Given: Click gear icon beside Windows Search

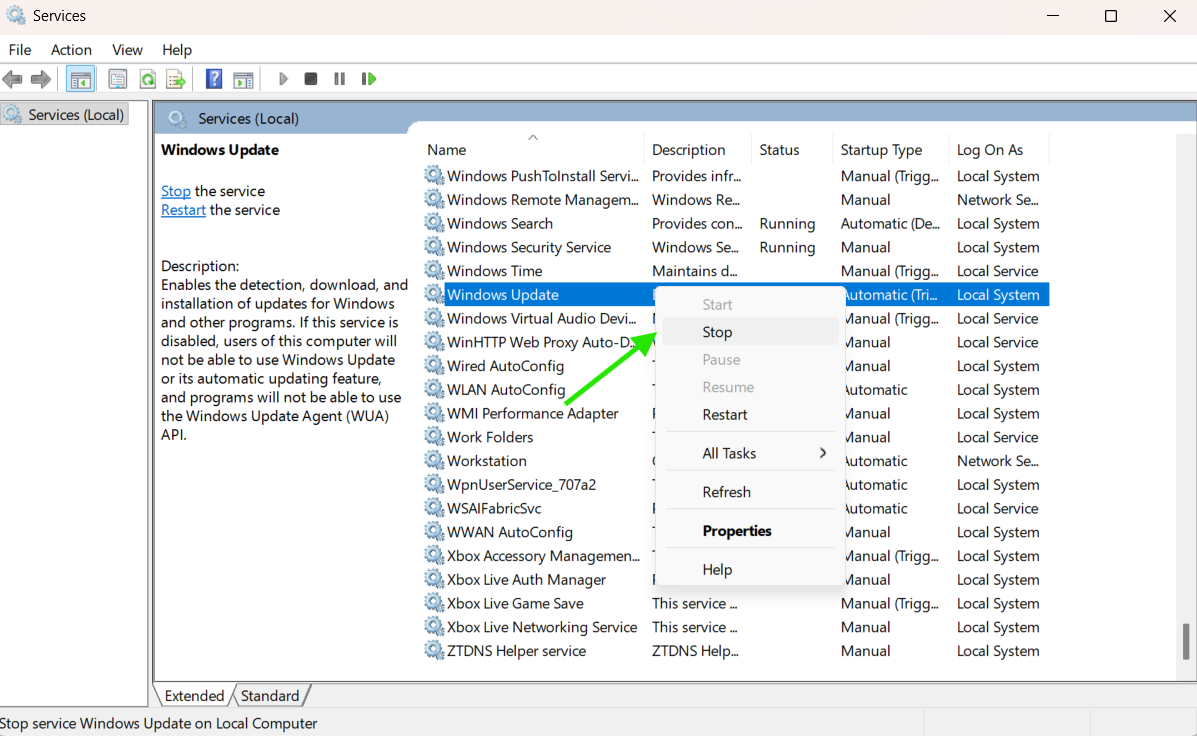Looking at the screenshot, I should pyautogui.click(x=434, y=223).
